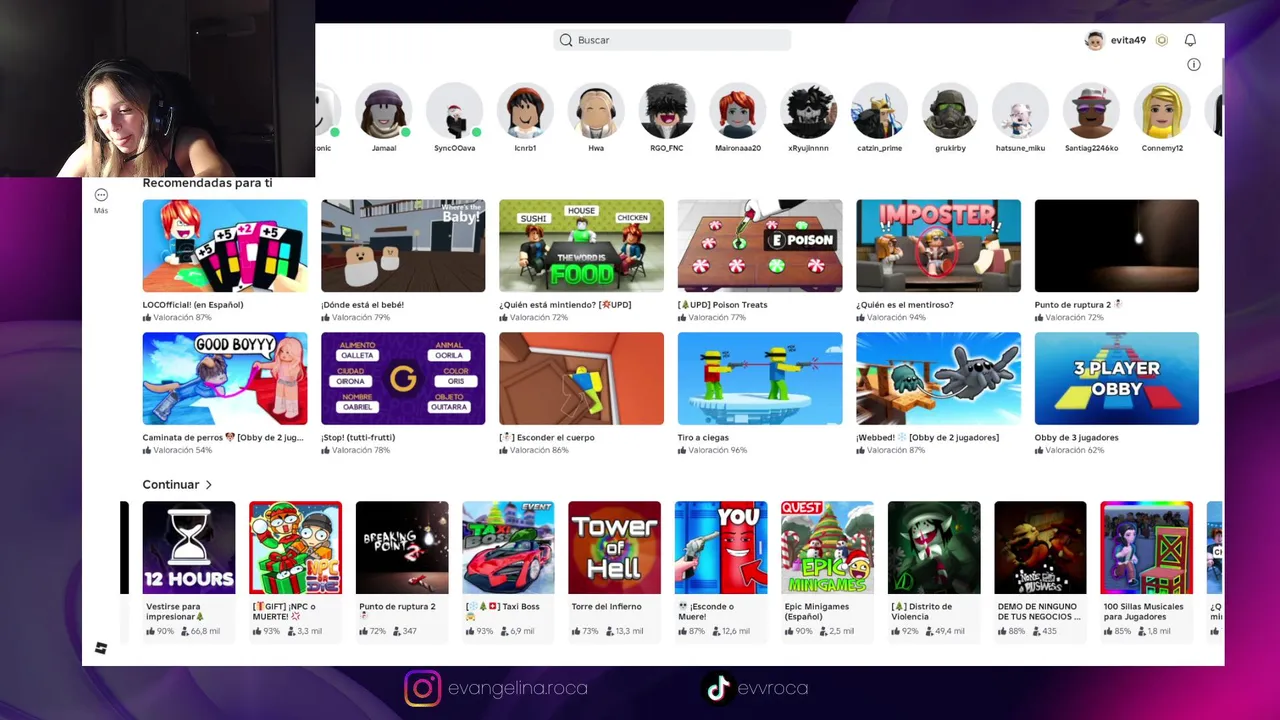
Task: Open friend Maironaaa20's avatar
Action: click(738, 111)
